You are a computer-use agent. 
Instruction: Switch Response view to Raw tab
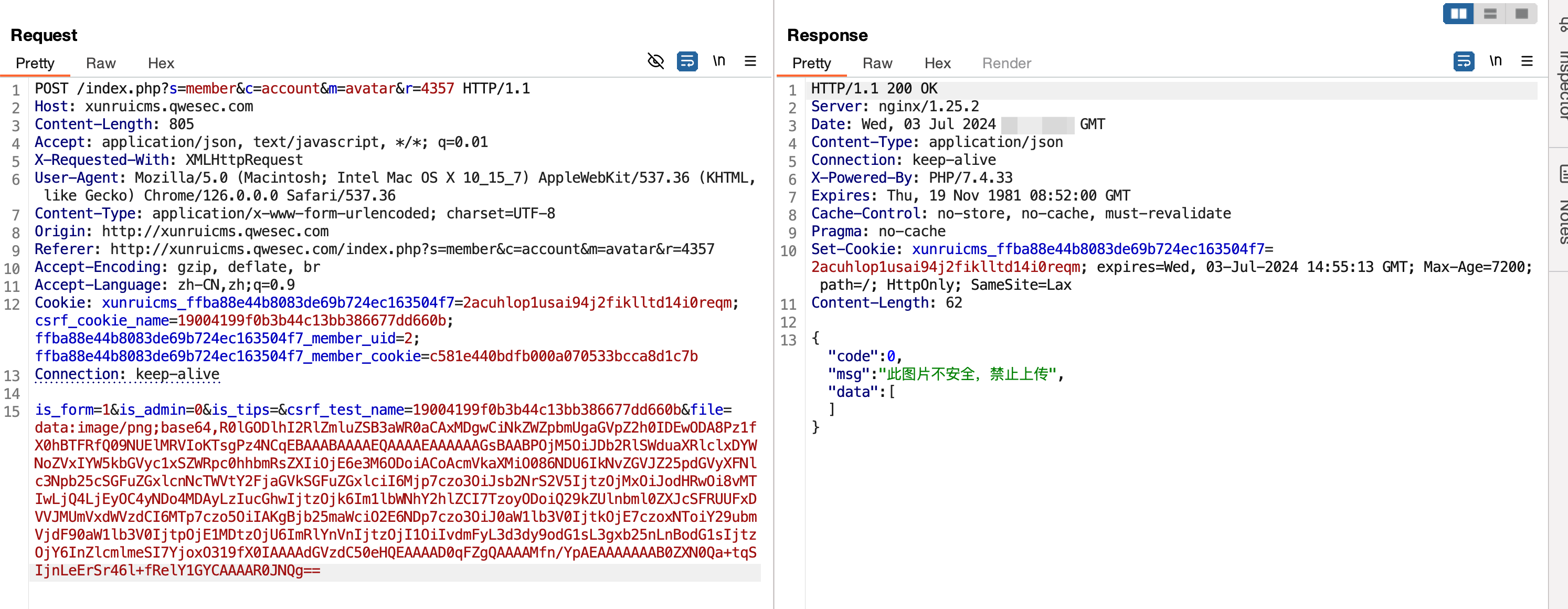point(877,64)
